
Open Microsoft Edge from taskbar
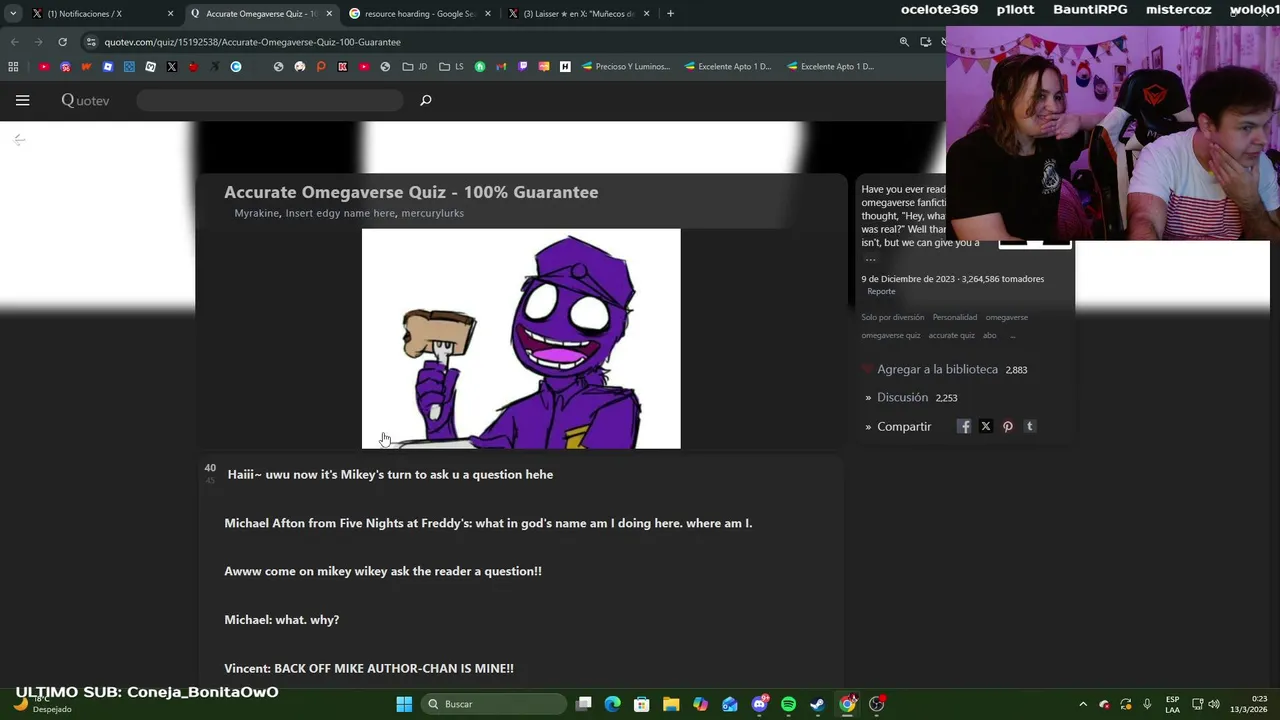coord(613,704)
